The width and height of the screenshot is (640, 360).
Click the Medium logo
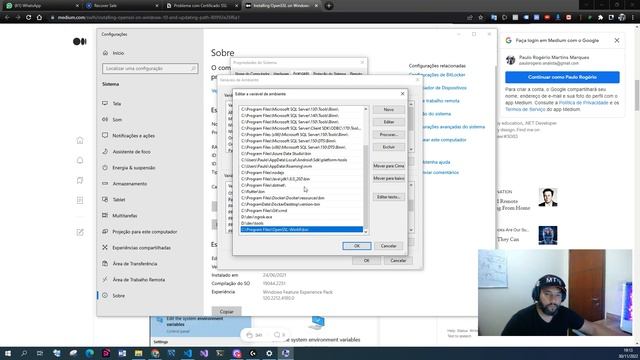click(80, 41)
